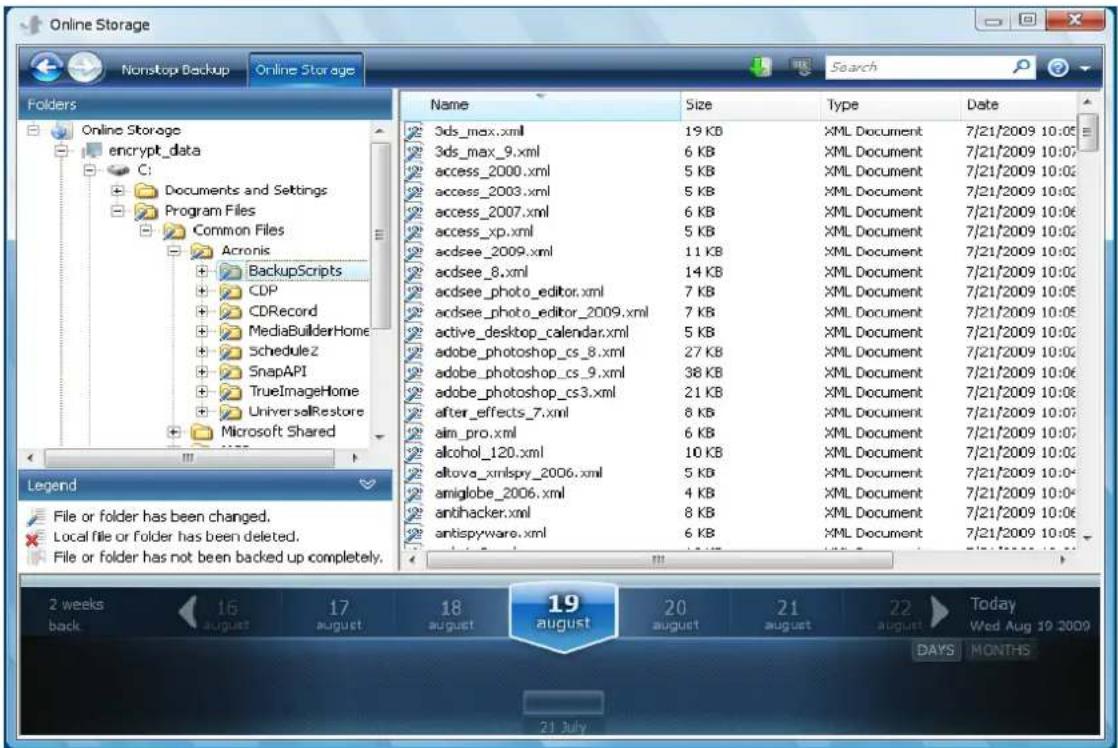Click the magnifier search icon
Viewport: 1118px width, 748px height.
(x=1021, y=67)
